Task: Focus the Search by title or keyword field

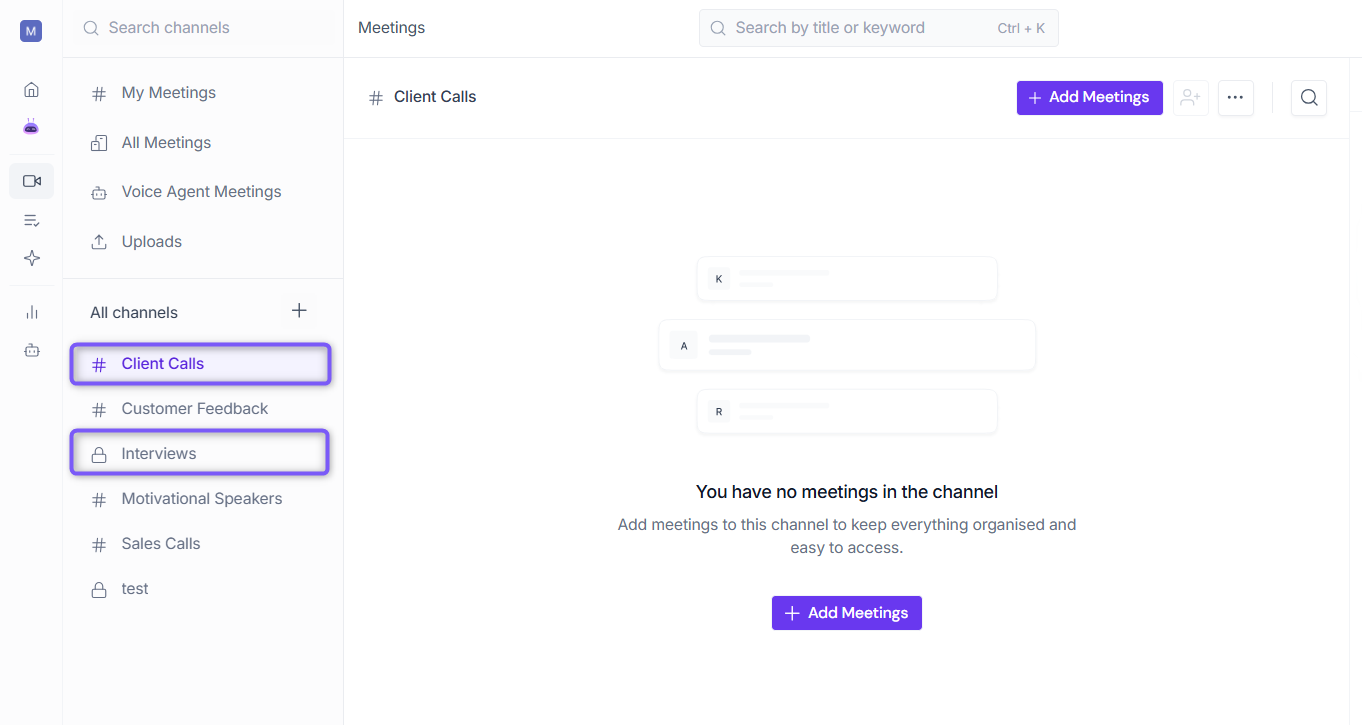Action: tap(879, 28)
